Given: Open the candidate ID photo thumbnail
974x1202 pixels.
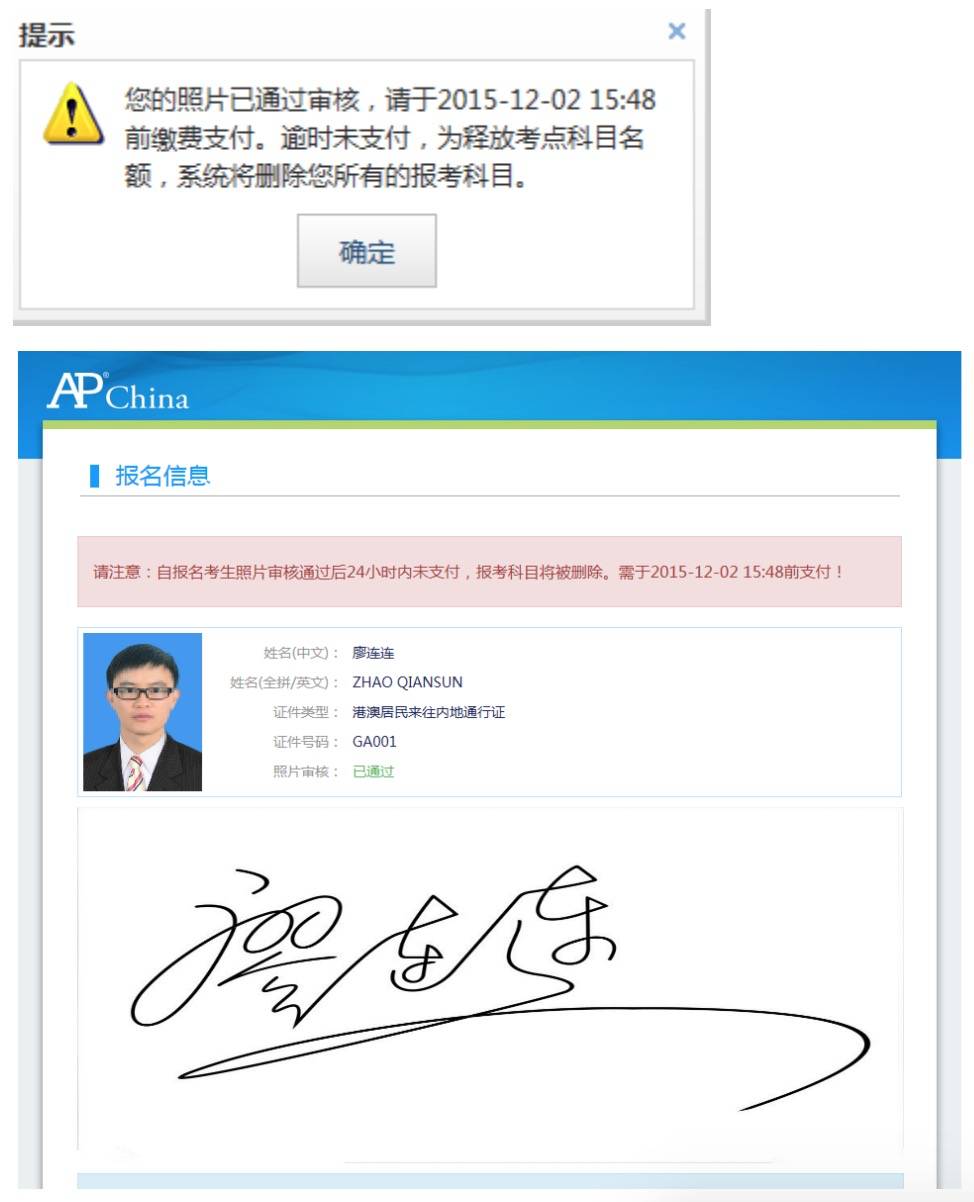Looking at the screenshot, I should point(143,712).
